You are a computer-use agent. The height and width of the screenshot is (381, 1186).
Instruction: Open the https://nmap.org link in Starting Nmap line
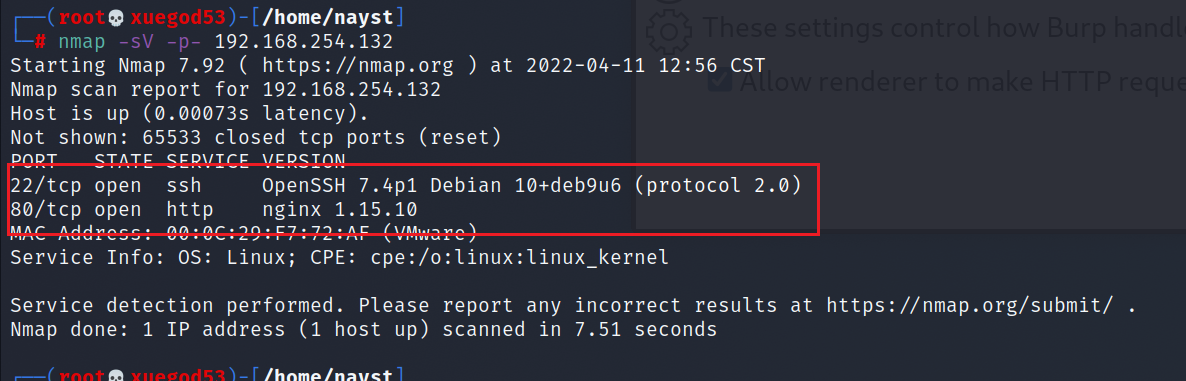(x=358, y=65)
